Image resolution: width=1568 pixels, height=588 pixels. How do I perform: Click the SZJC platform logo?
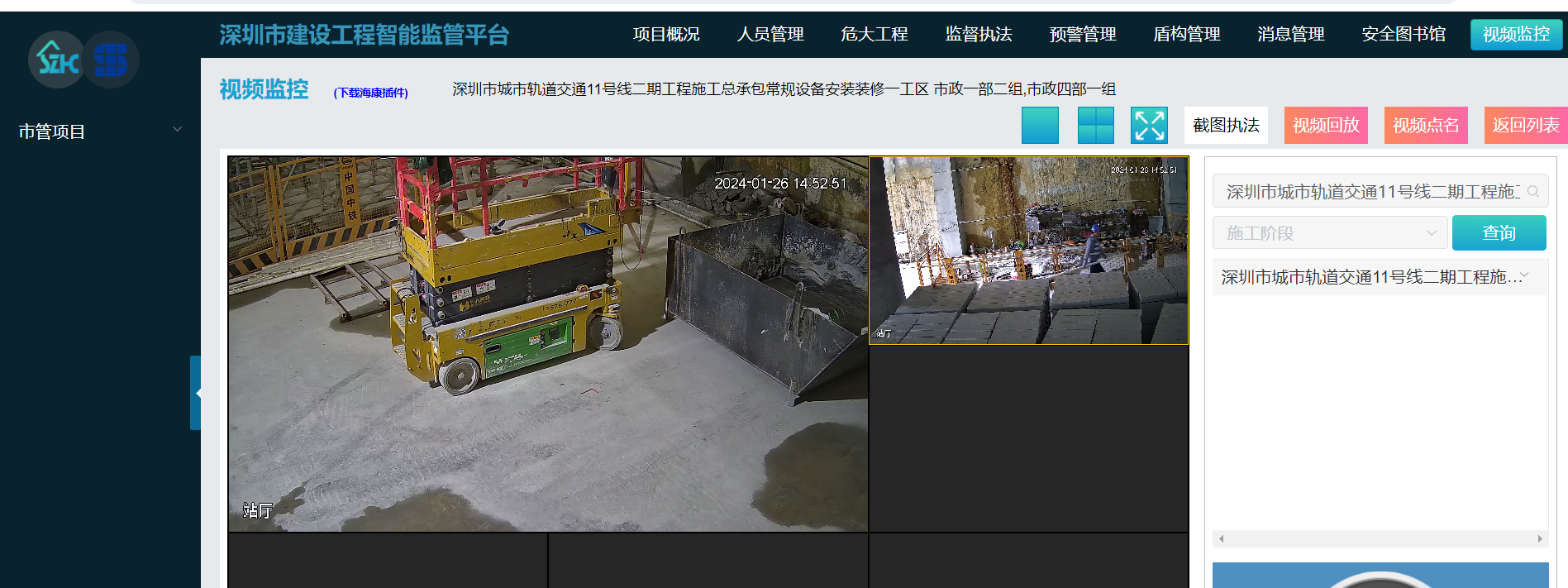[x=56, y=60]
